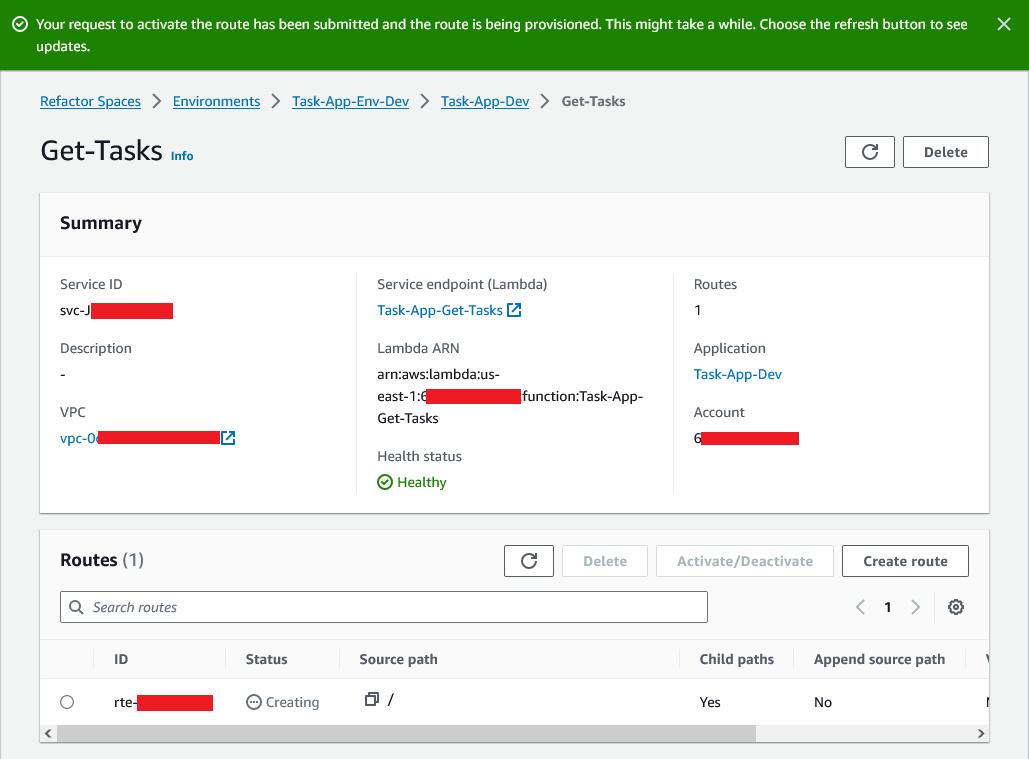Screen dimensions: 1029x759
Task: Click the success checkmark icon in the banner
Action: pos(20,24)
